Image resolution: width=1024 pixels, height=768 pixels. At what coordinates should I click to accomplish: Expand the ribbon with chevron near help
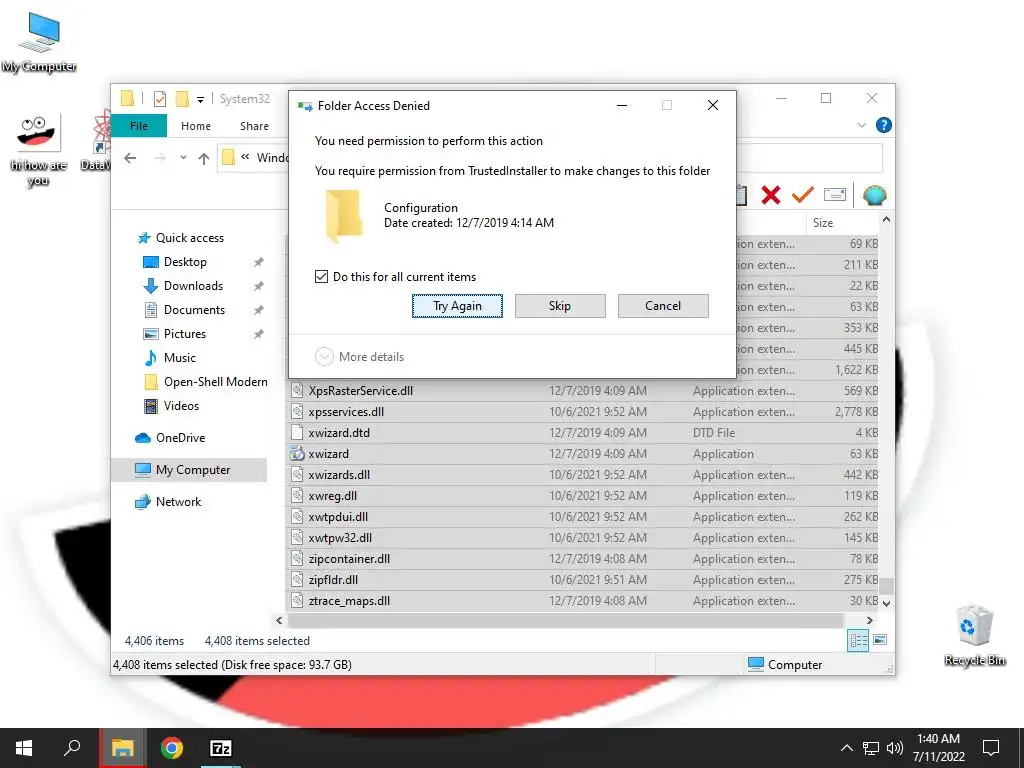click(861, 125)
